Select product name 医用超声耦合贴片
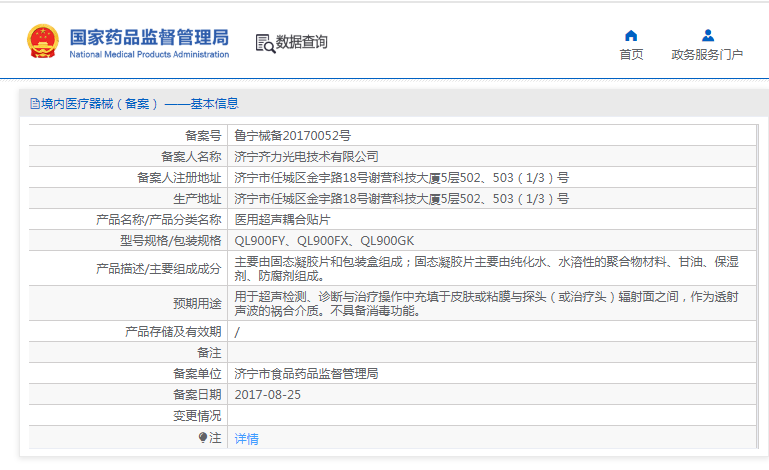Image resolution: width=769 pixels, height=470 pixels. click(282, 219)
